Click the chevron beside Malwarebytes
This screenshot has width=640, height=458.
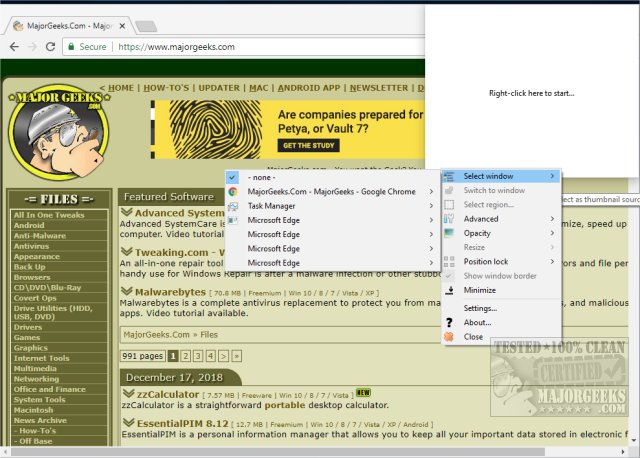127,291
